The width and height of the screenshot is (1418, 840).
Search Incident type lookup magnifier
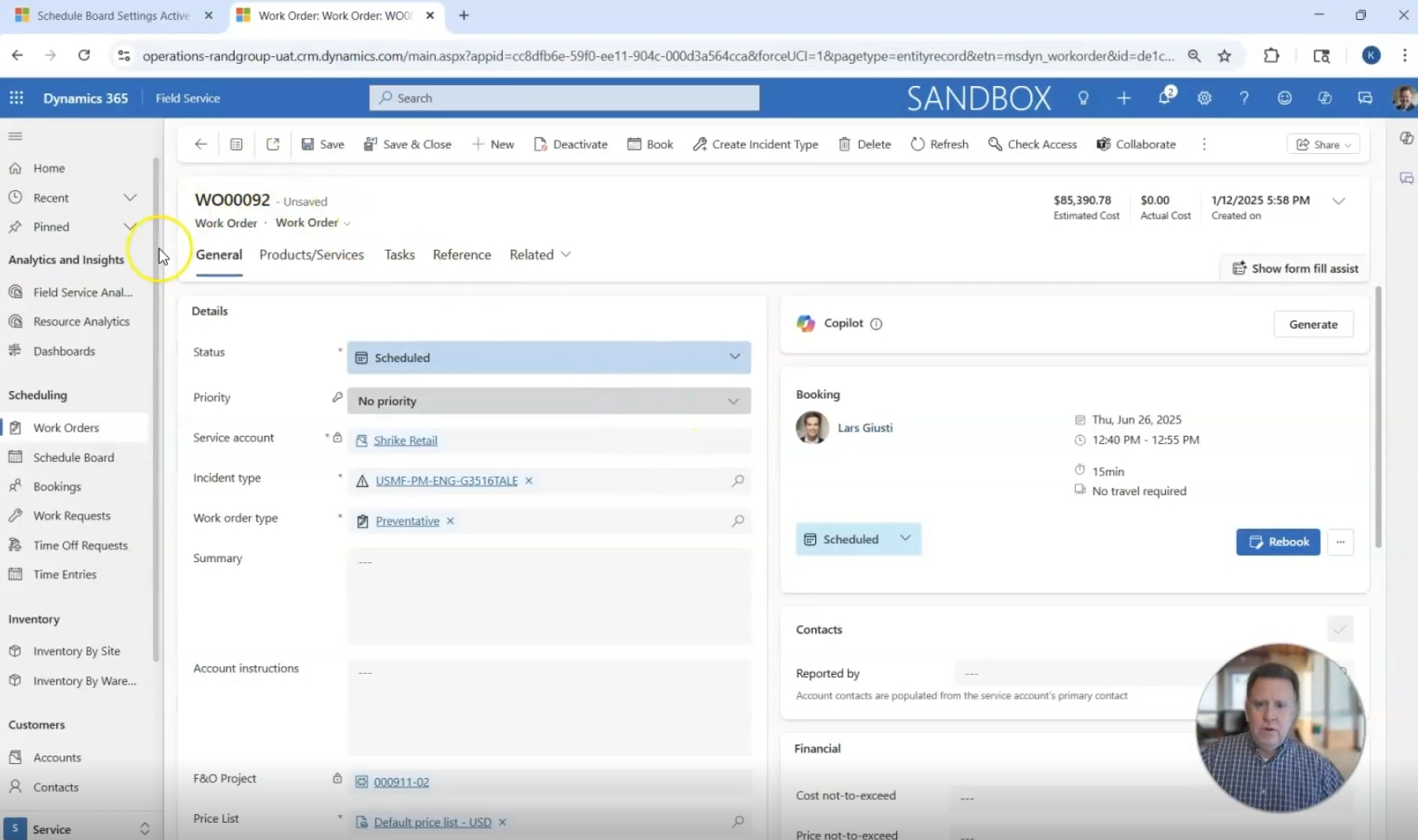pos(738,480)
